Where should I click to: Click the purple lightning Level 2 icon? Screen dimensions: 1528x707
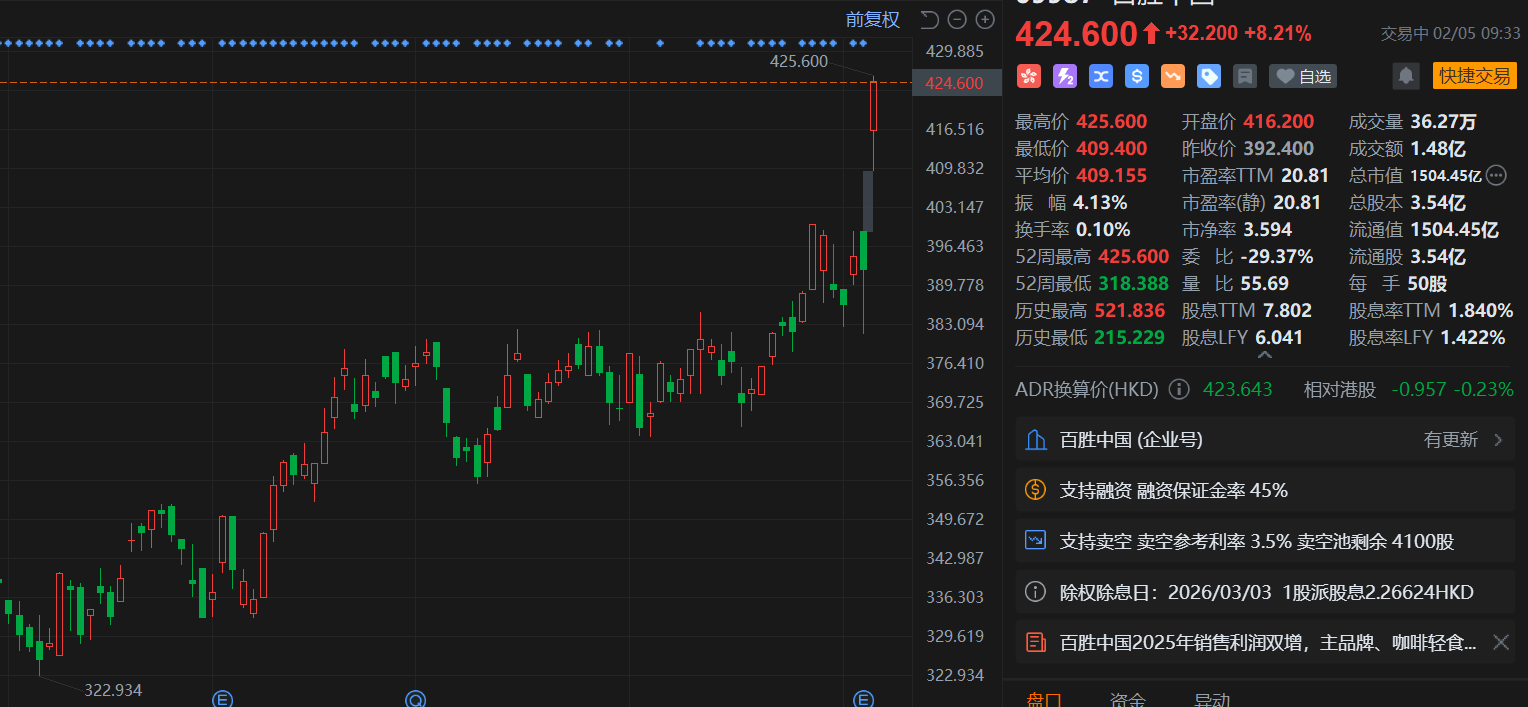click(1065, 76)
